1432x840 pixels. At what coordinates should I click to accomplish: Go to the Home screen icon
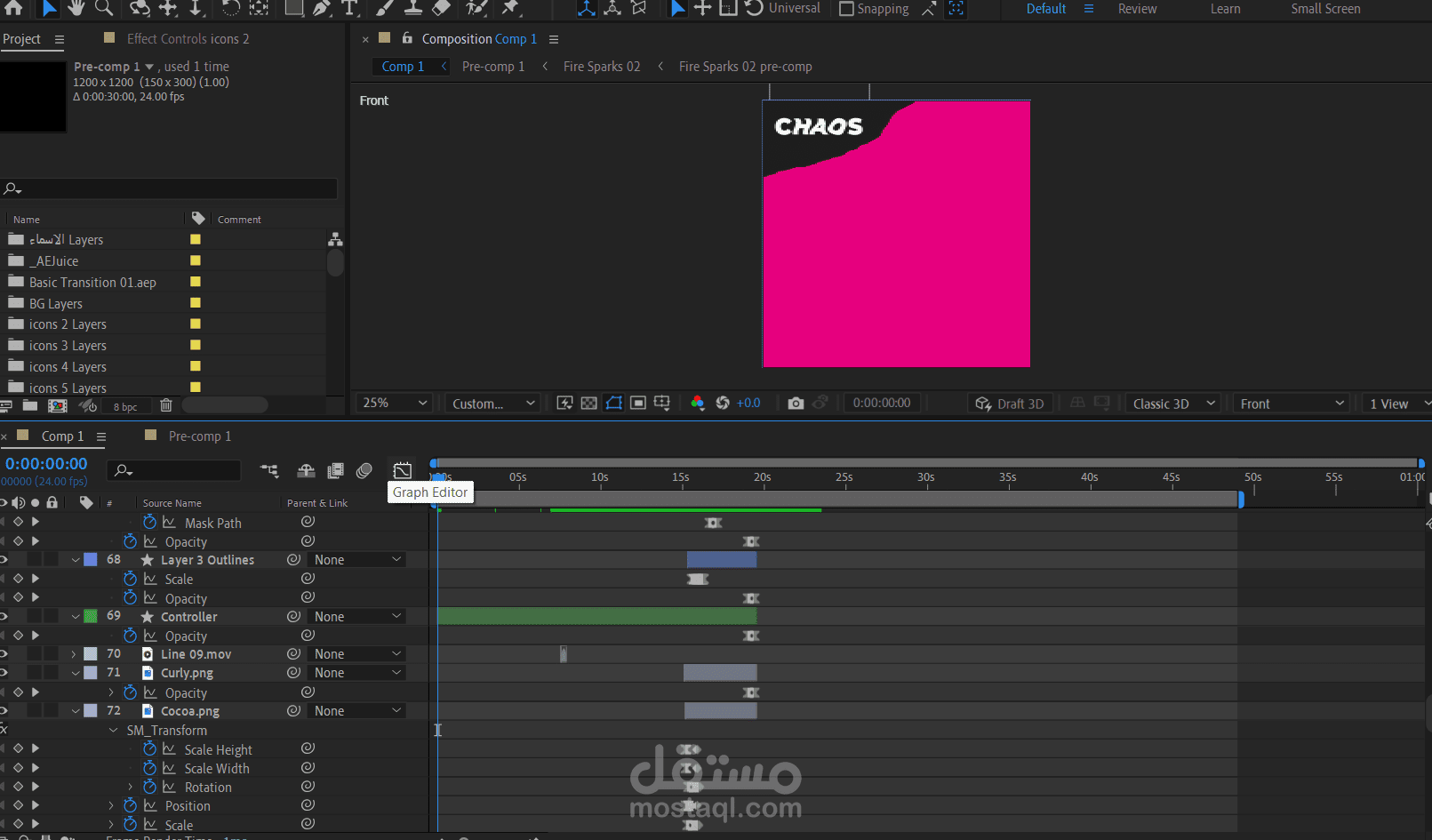click(x=14, y=8)
